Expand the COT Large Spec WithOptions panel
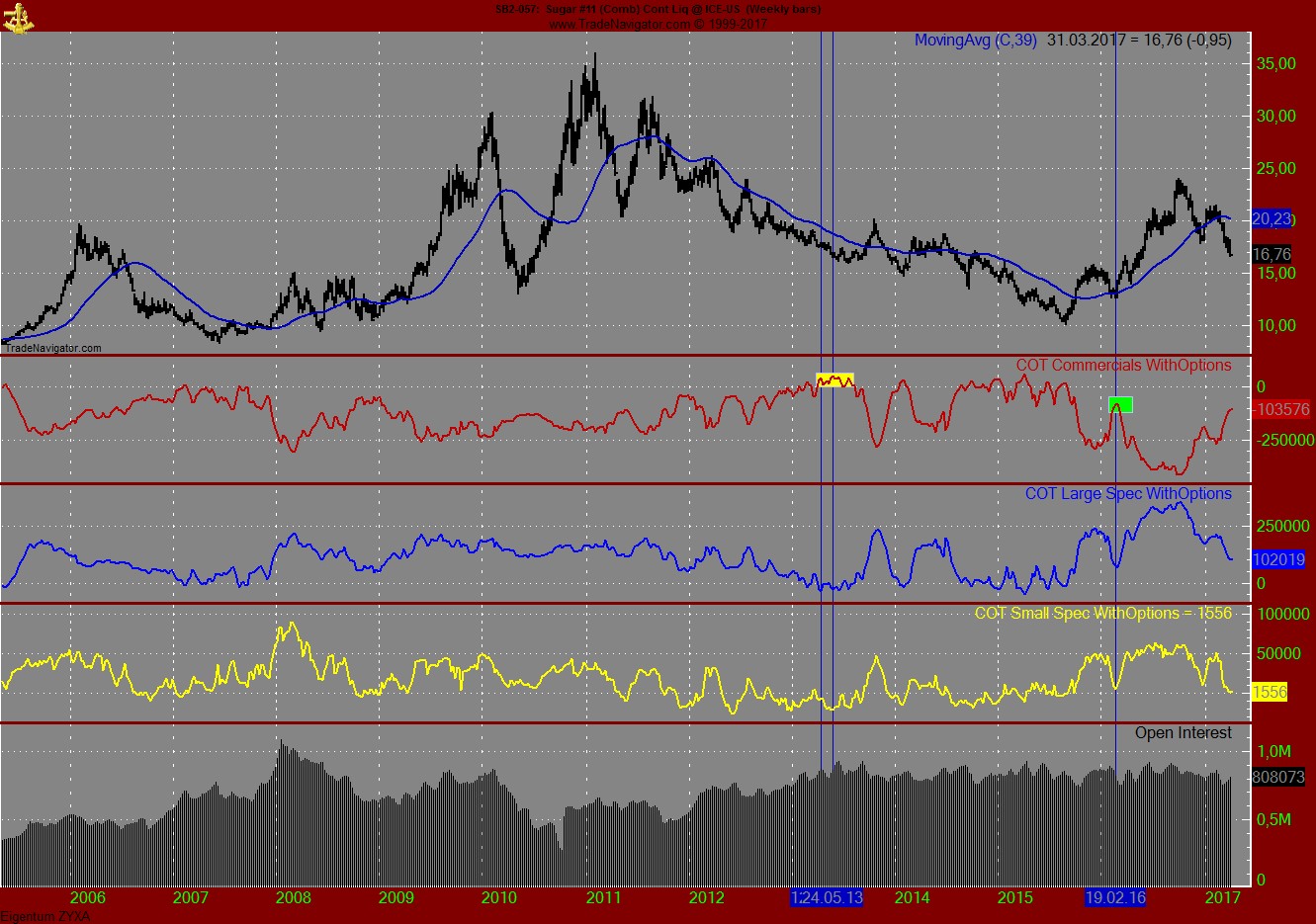This screenshot has height=924, width=1316. [1131, 493]
